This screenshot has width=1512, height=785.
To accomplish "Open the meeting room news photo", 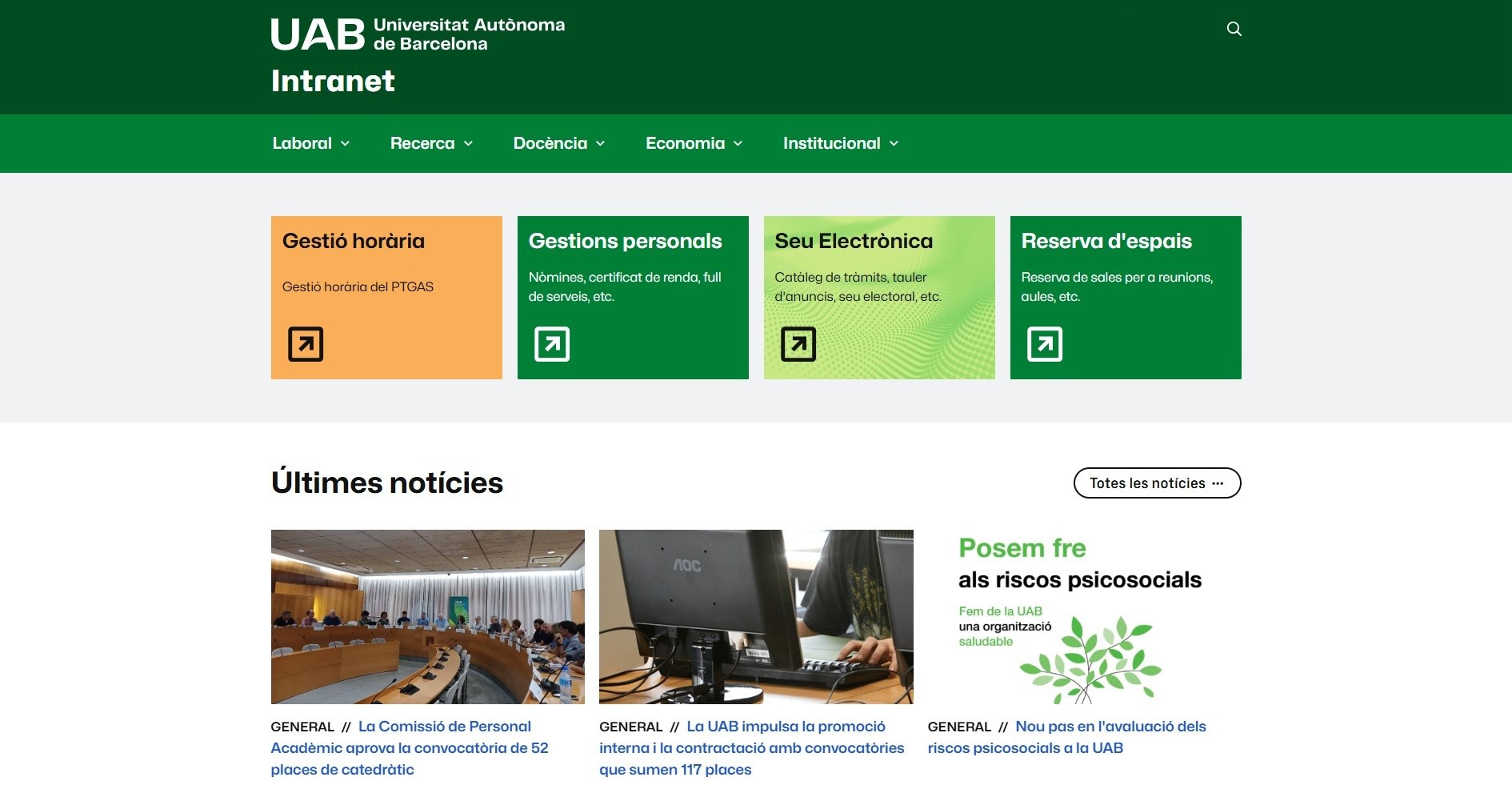I will (428, 617).
